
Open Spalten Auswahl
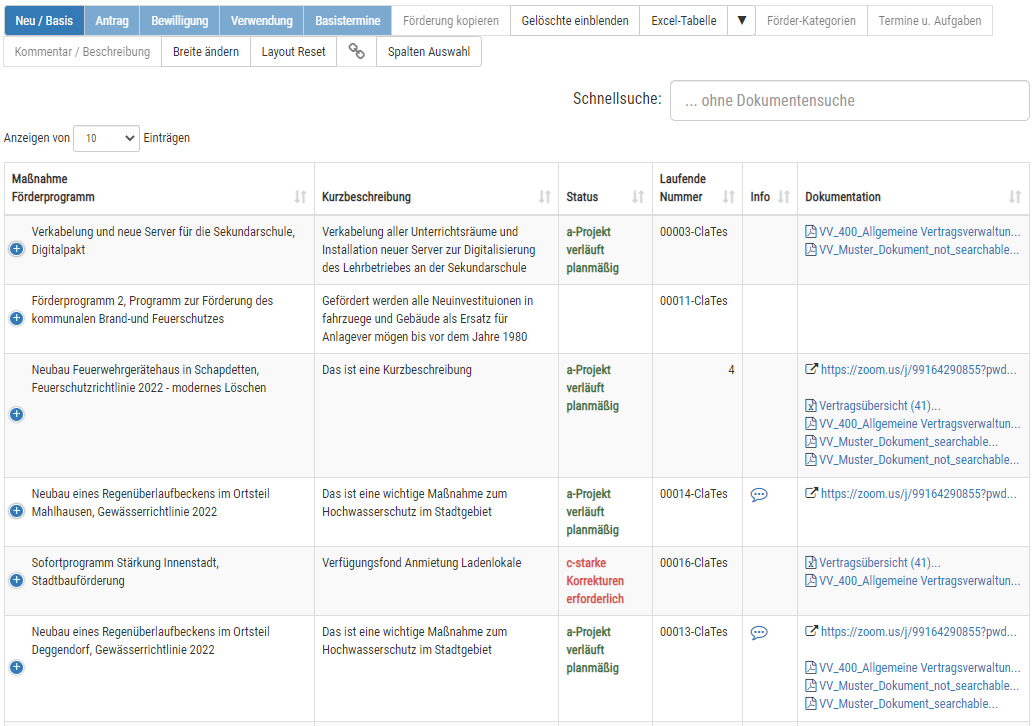click(429, 51)
